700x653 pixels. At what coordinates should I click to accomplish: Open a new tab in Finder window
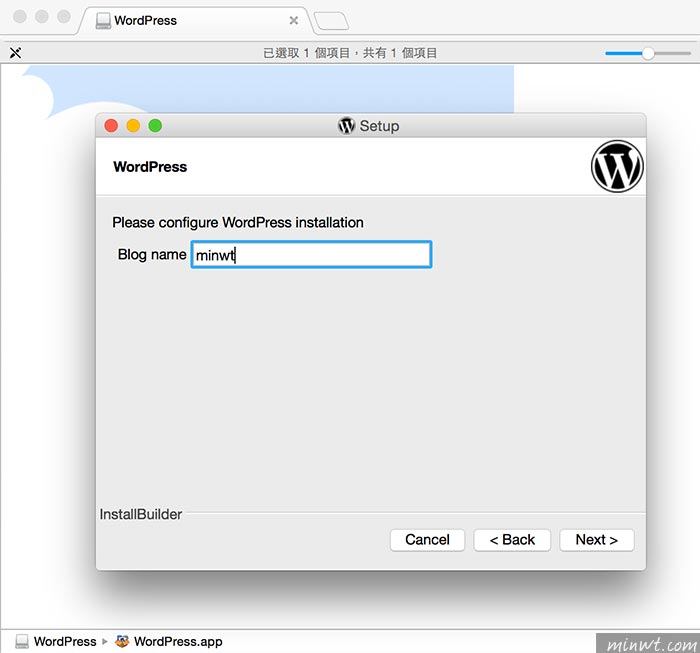point(331,21)
